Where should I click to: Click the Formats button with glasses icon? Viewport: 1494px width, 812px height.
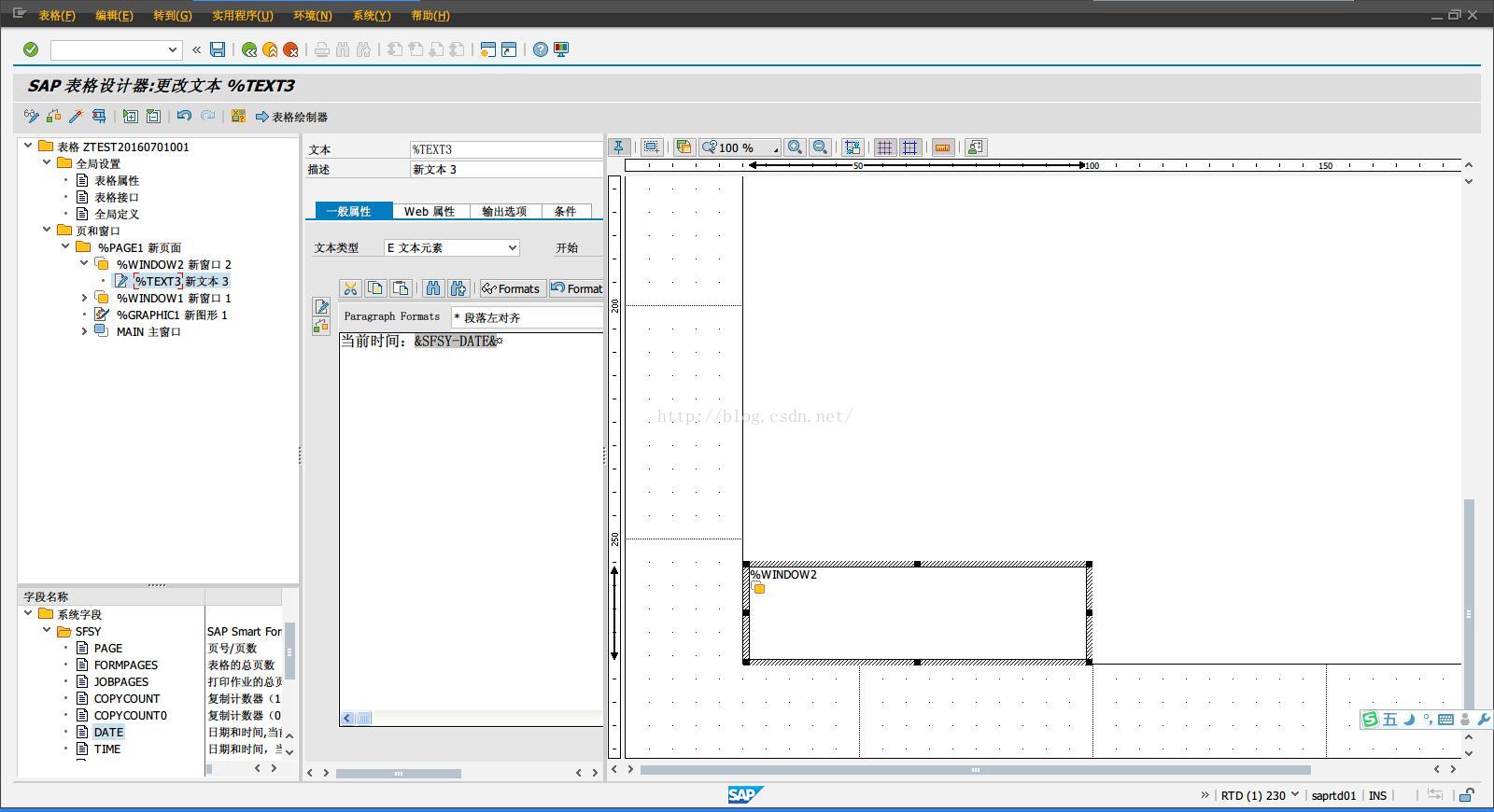(512, 288)
